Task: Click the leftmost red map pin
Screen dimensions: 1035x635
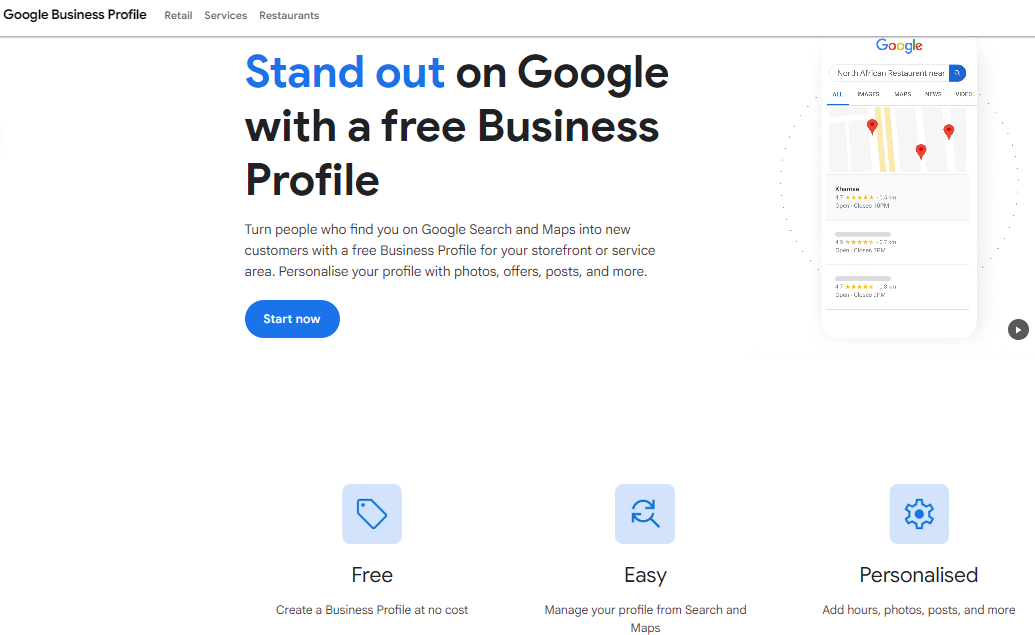Action: click(872, 126)
